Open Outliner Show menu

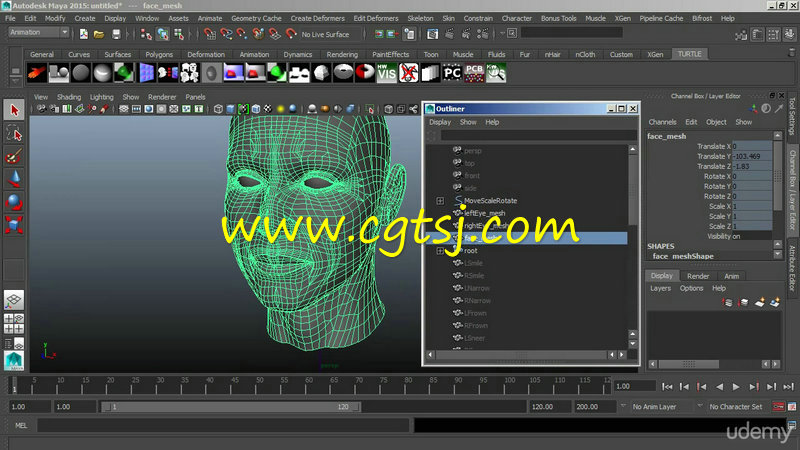tap(468, 122)
